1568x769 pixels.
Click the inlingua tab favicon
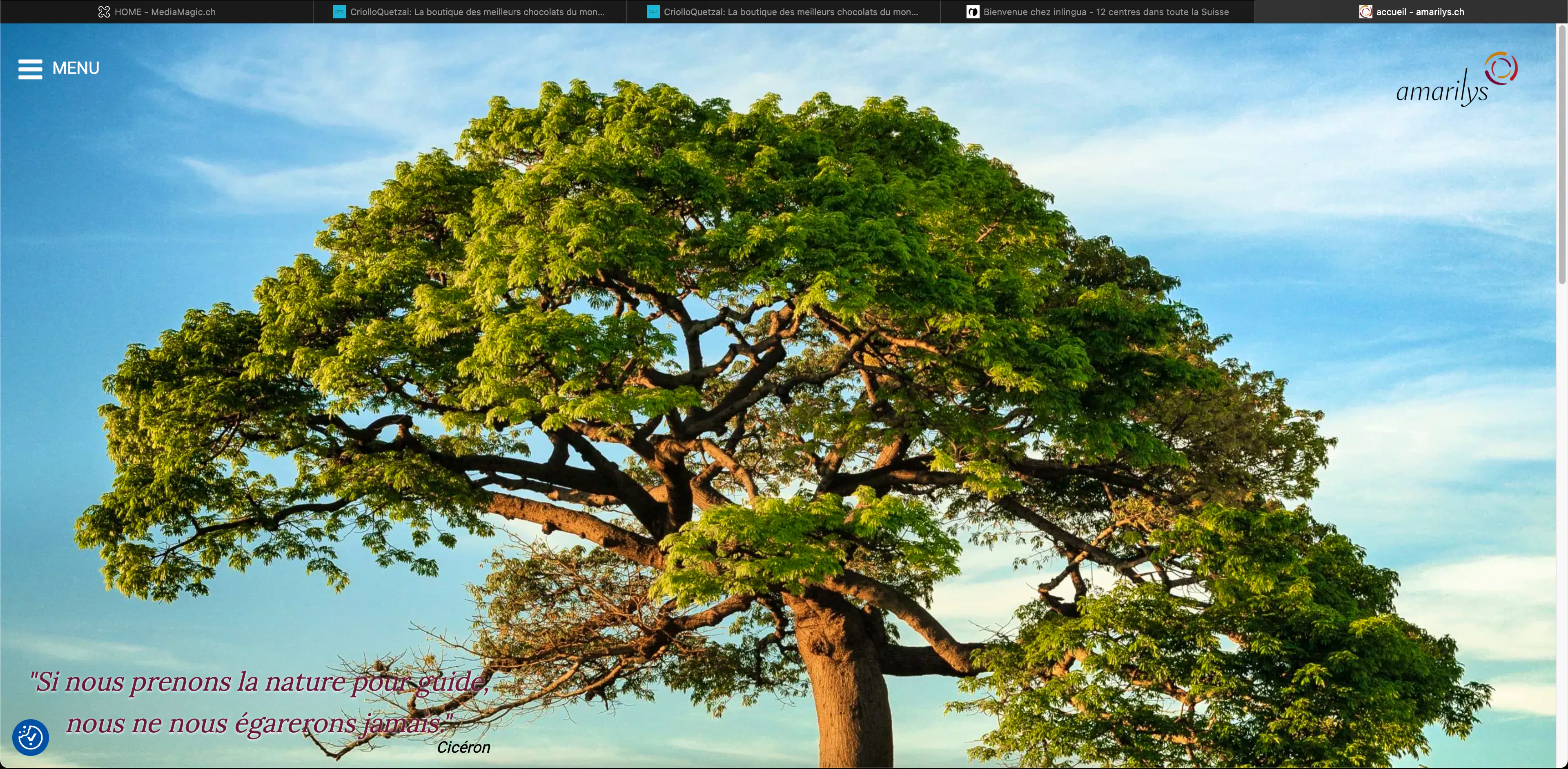973,11
